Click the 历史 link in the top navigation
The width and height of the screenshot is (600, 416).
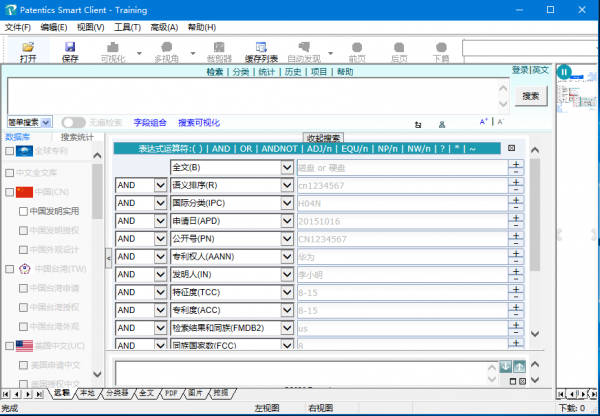point(293,72)
